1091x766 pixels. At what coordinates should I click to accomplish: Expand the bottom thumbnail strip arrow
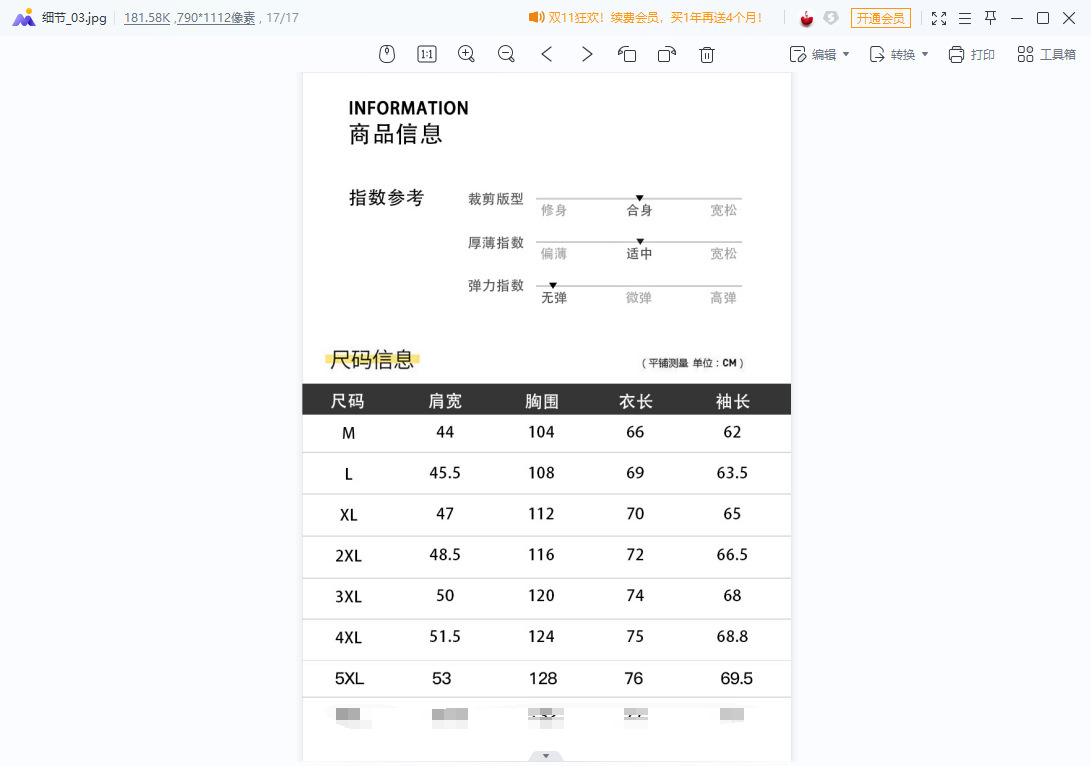pyautogui.click(x=546, y=756)
